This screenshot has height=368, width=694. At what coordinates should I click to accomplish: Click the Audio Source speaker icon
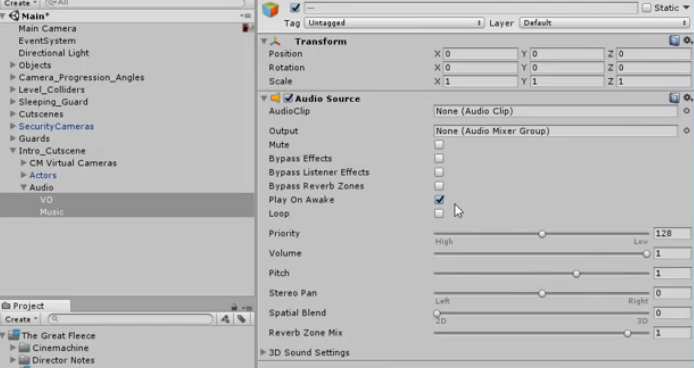[x=275, y=98]
